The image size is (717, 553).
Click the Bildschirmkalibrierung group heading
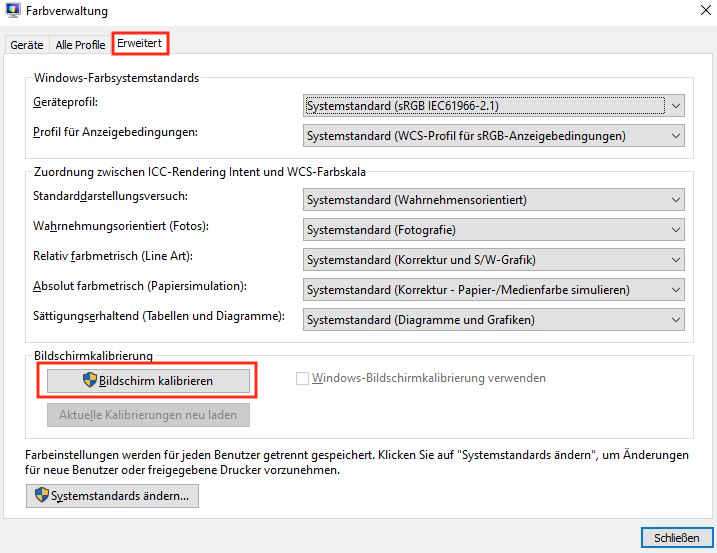pyautogui.click(x=93, y=355)
